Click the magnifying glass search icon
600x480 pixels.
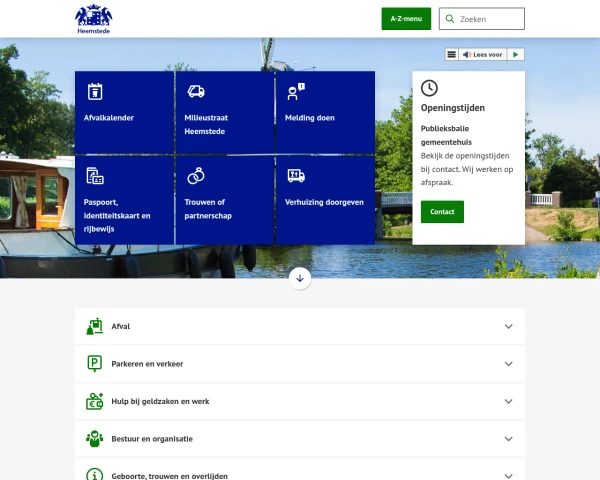click(x=450, y=19)
